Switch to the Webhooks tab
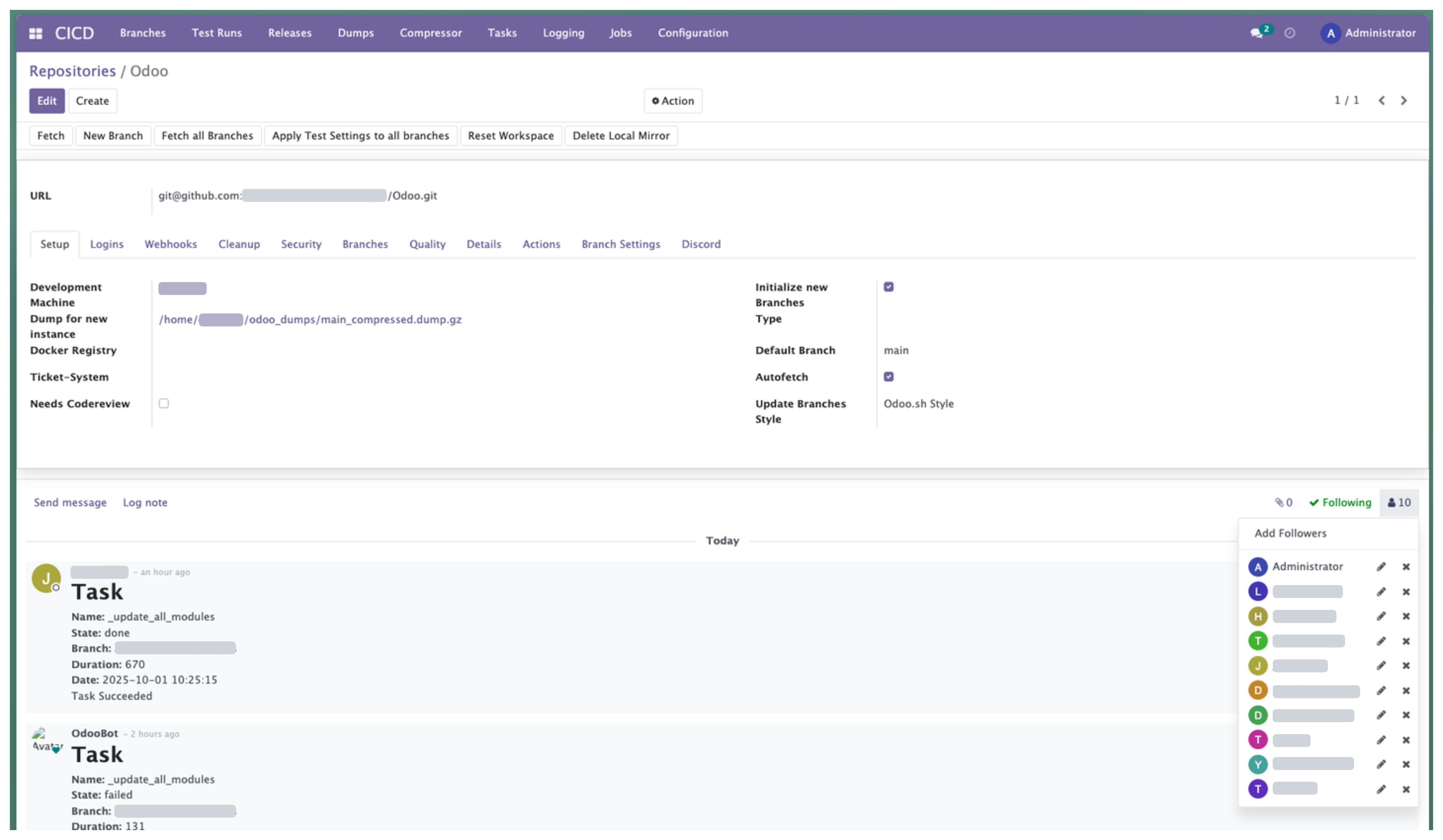The width and height of the screenshot is (1443, 840). (x=171, y=244)
